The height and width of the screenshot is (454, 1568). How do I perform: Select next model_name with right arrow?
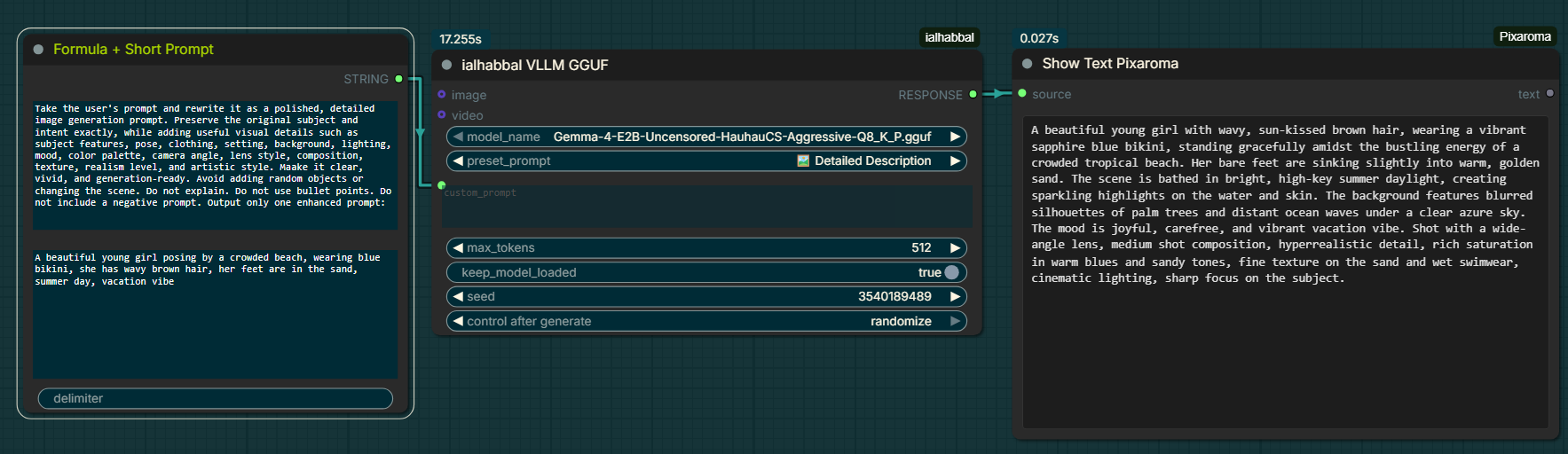tap(955, 137)
